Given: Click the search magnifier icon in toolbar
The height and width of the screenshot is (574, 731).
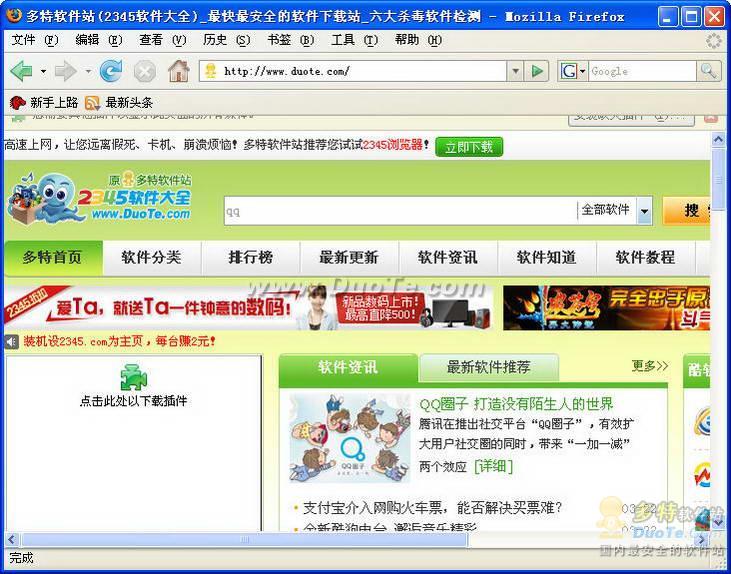Looking at the screenshot, I should point(709,71).
